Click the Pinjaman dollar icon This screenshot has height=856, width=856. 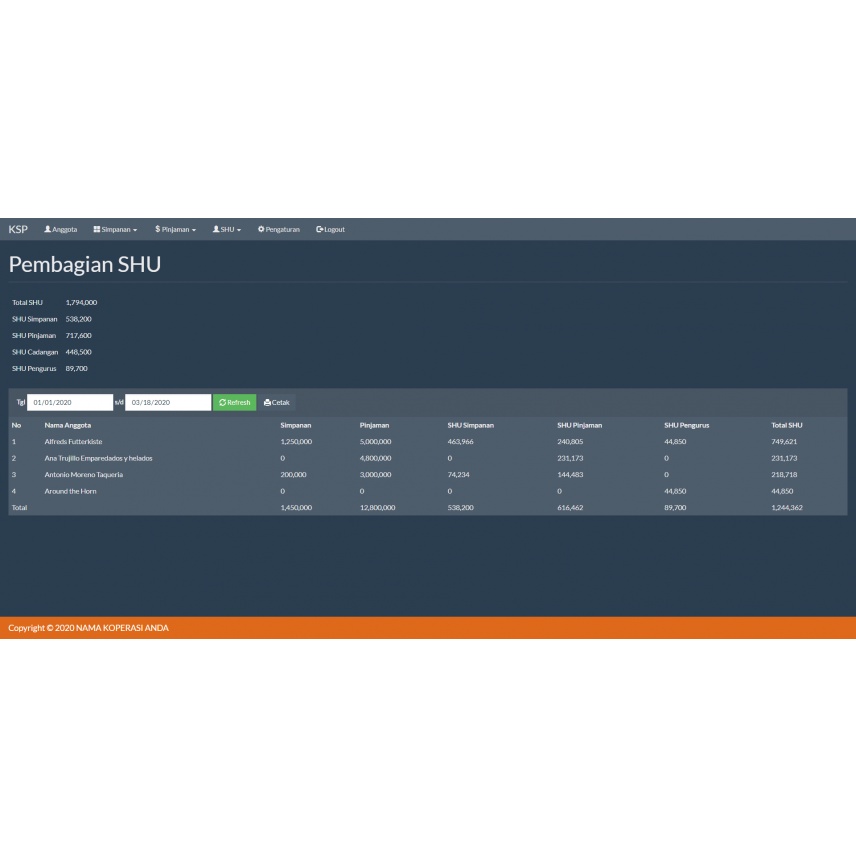(x=157, y=229)
